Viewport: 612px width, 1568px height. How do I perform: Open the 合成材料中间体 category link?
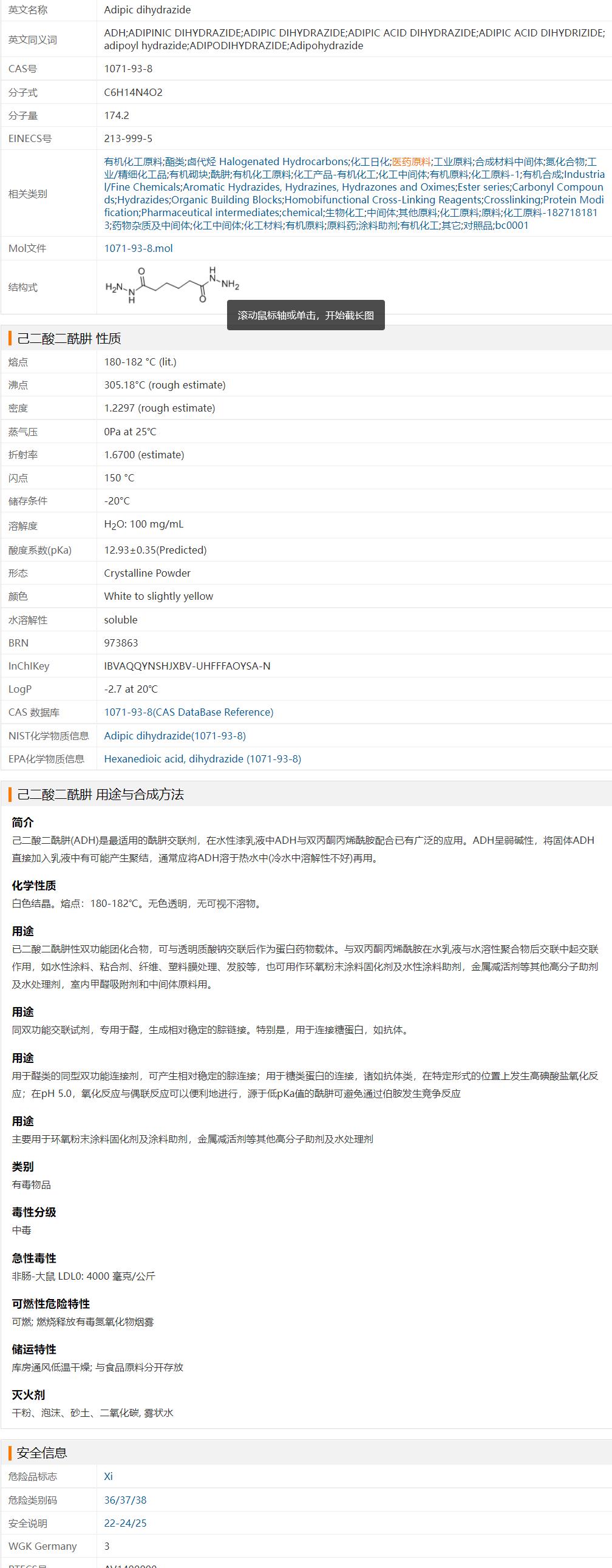pyautogui.click(x=508, y=162)
